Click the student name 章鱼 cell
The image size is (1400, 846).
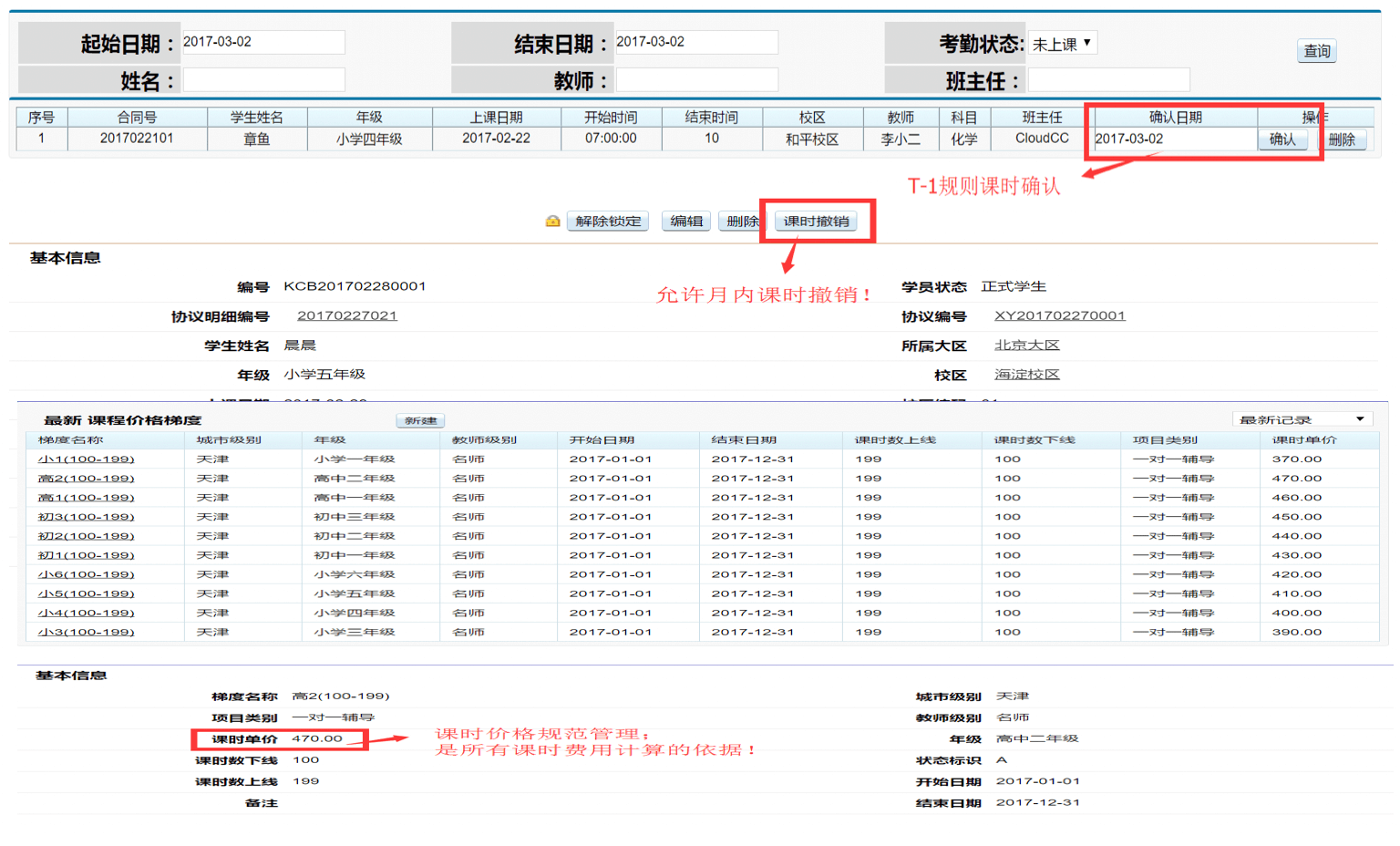click(x=257, y=139)
